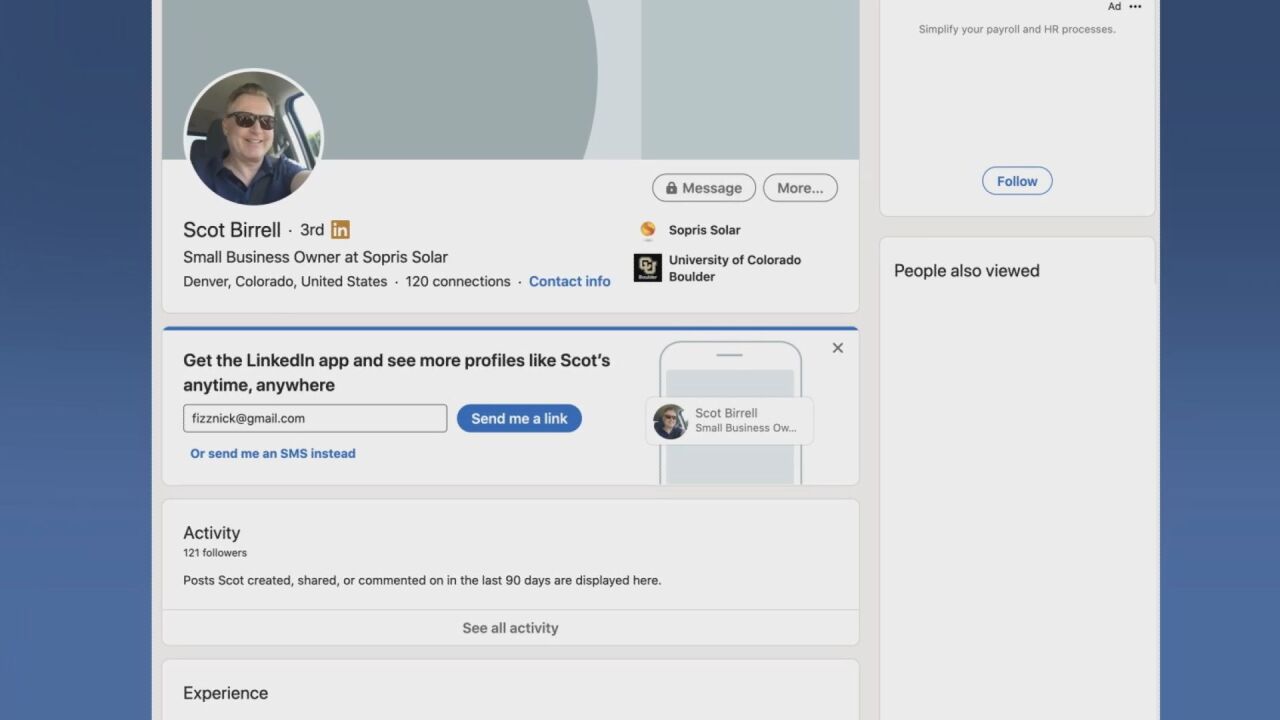The height and width of the screenshot is (720, 1280).
Task: Click the People also viewed heading
Action: pos(967,271)
